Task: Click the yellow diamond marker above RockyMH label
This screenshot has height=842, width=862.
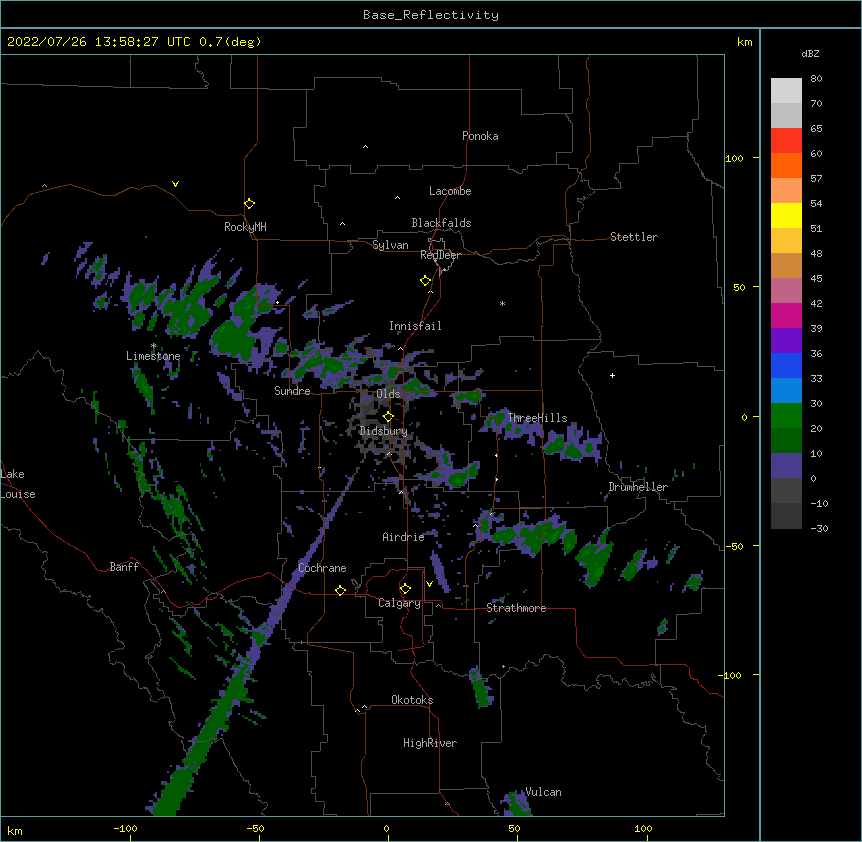Action: 249,204
